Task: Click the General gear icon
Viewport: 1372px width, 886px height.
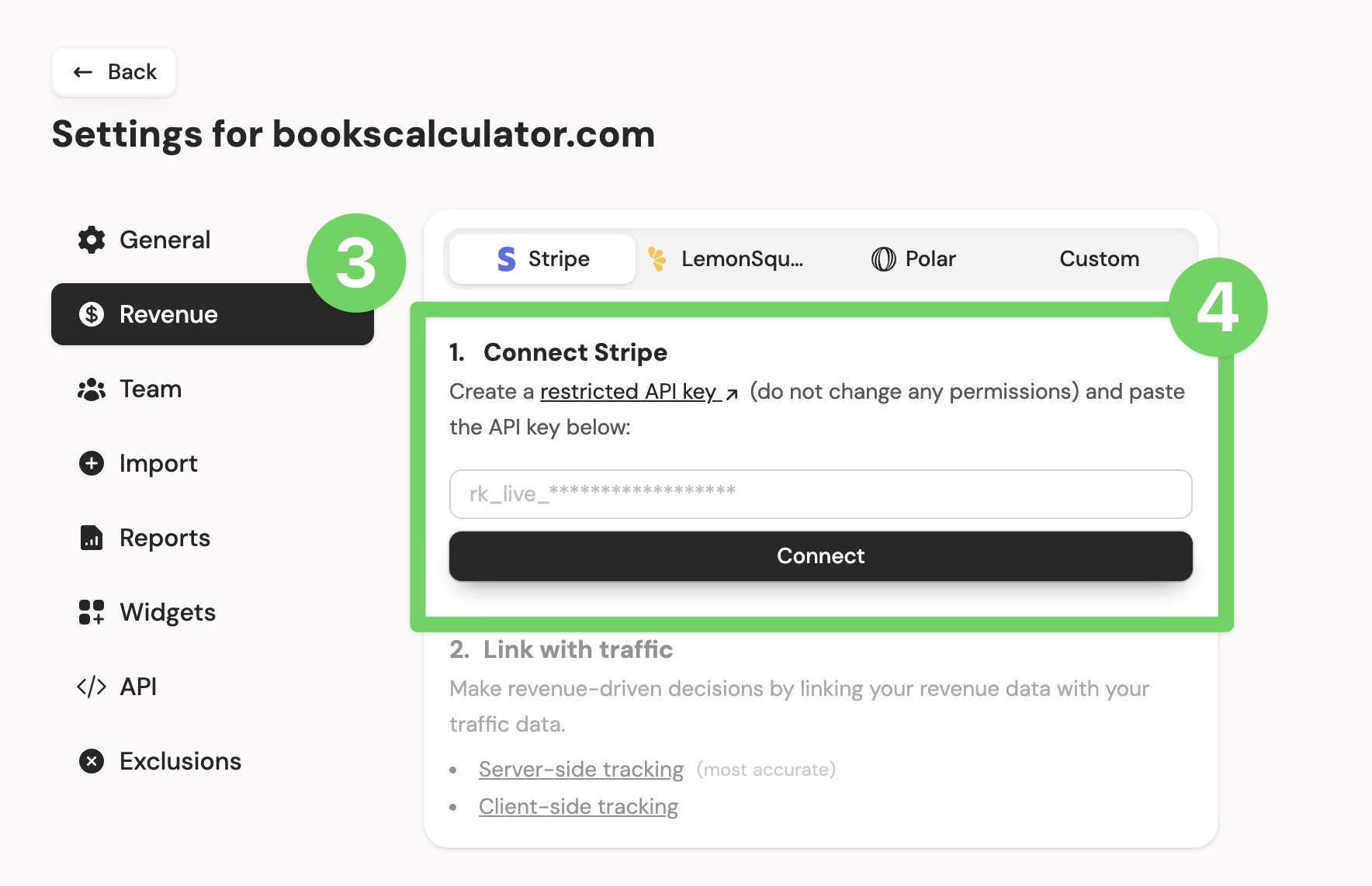Action: (x=92, y=240)
